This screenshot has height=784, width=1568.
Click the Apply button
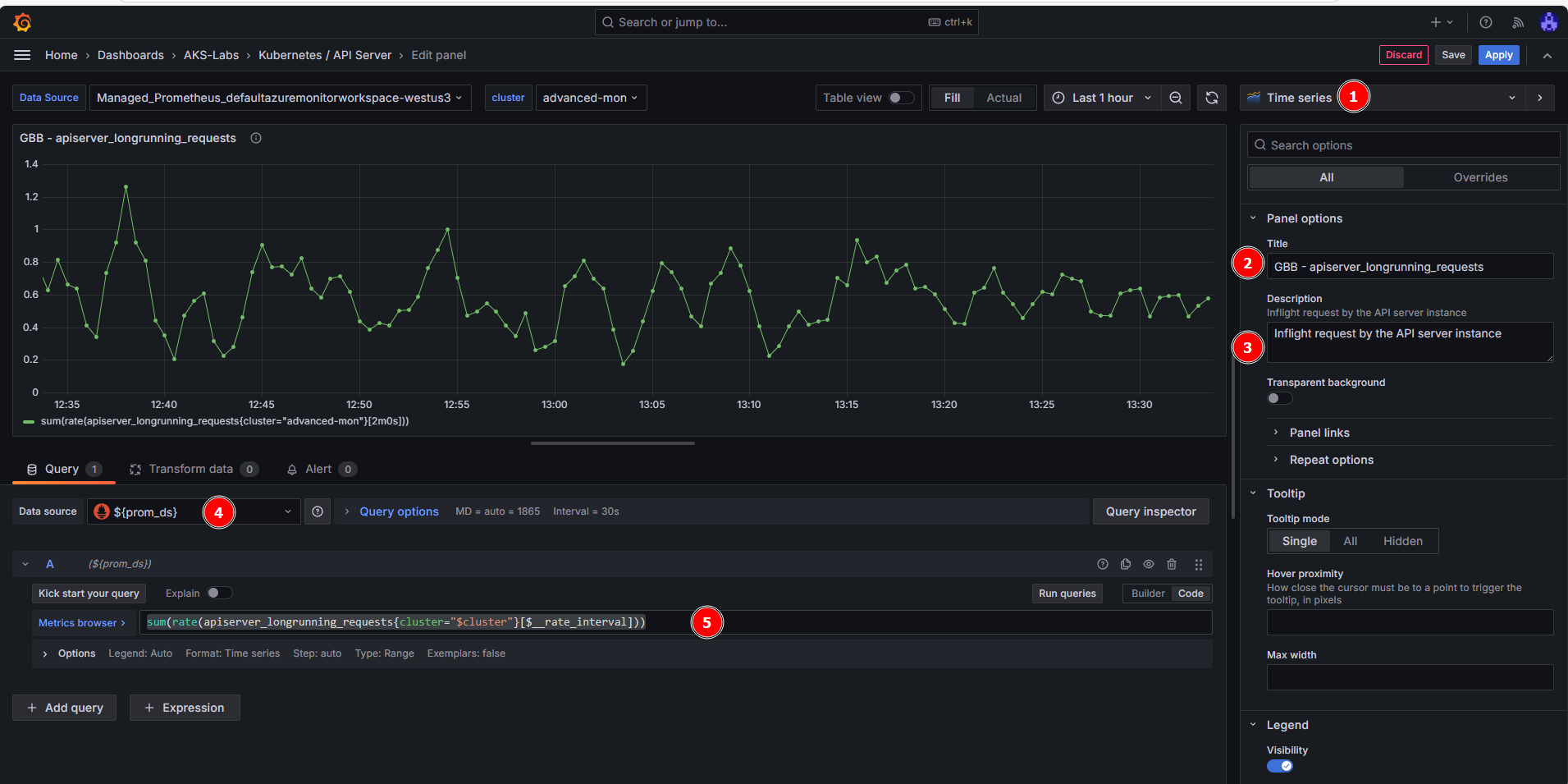pos(1498,55)
